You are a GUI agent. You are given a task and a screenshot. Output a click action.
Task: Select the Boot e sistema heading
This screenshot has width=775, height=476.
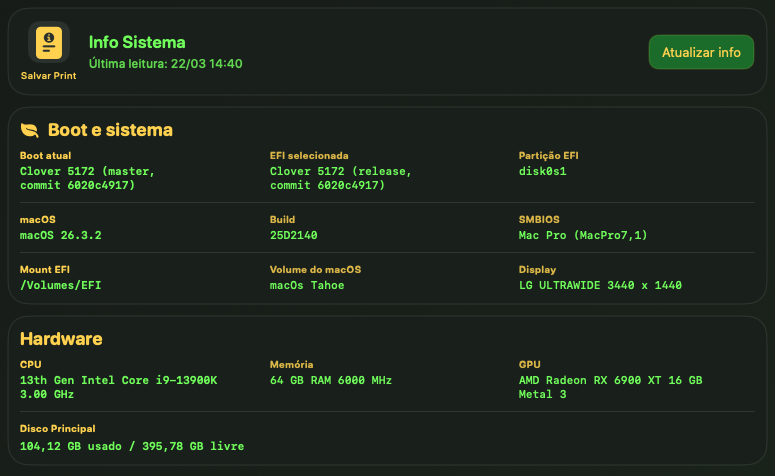click(110, 130)
